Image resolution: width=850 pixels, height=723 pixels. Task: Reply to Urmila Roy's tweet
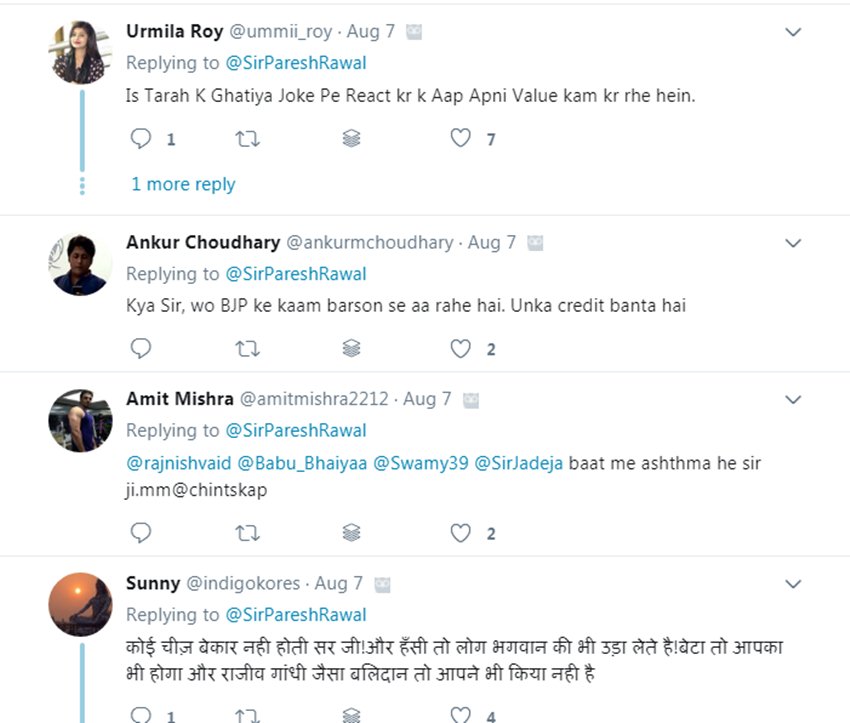[142, 139]
